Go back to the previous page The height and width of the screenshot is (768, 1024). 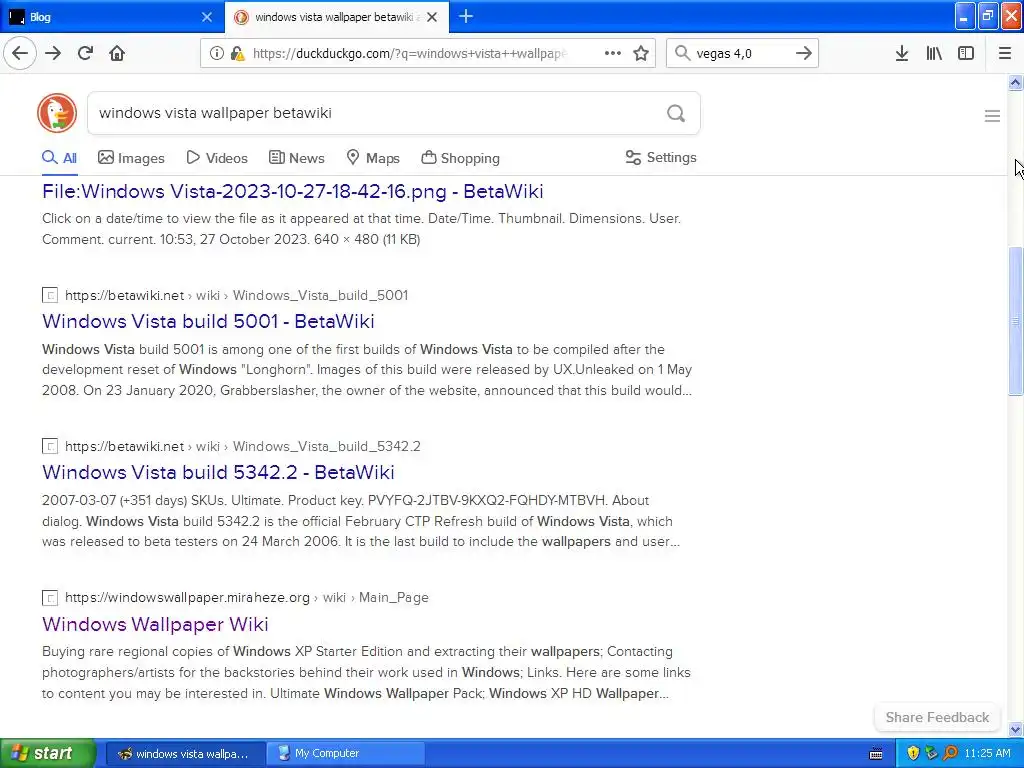tap(20, 53)
